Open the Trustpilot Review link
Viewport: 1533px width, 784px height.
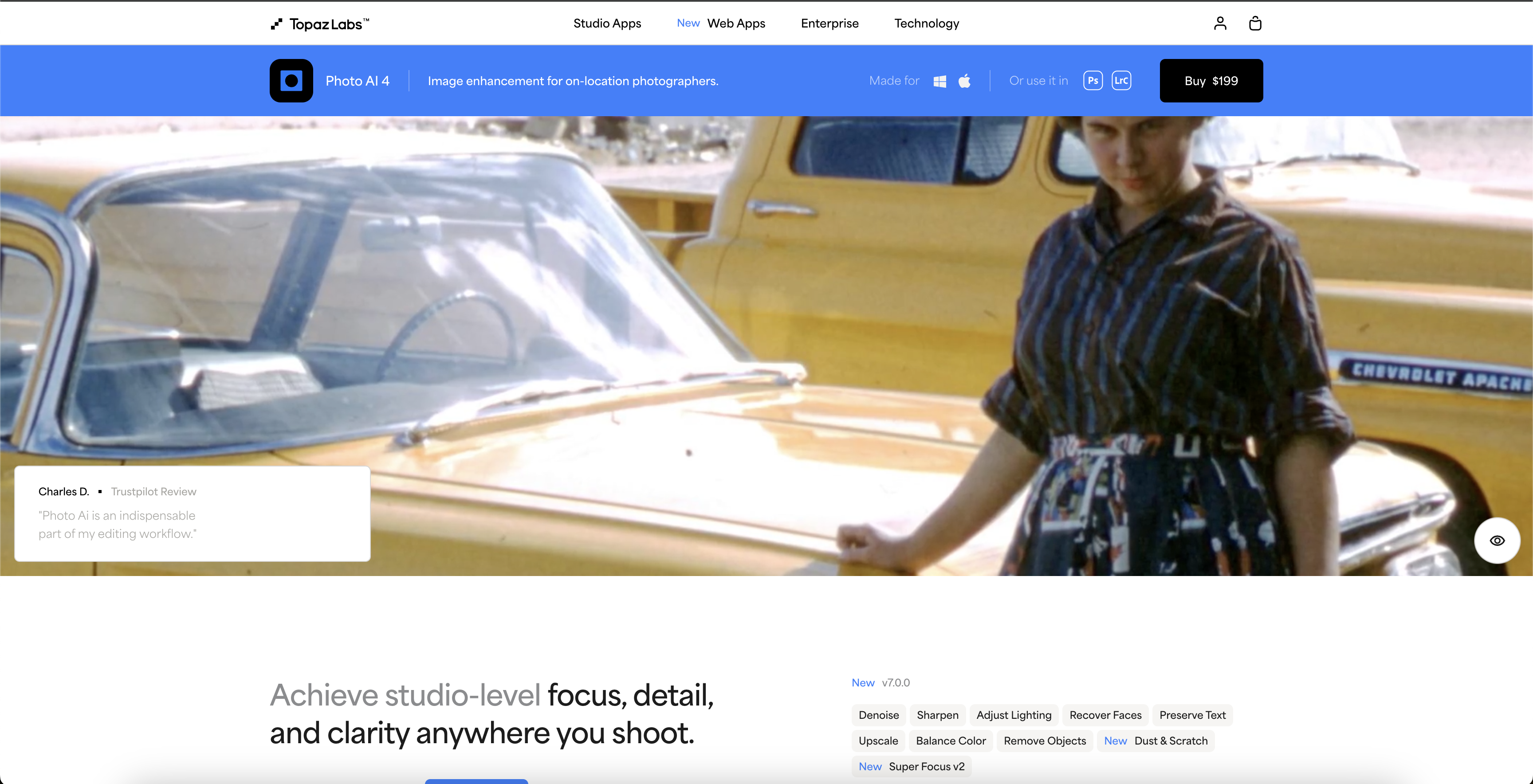(x=153, y=491)
